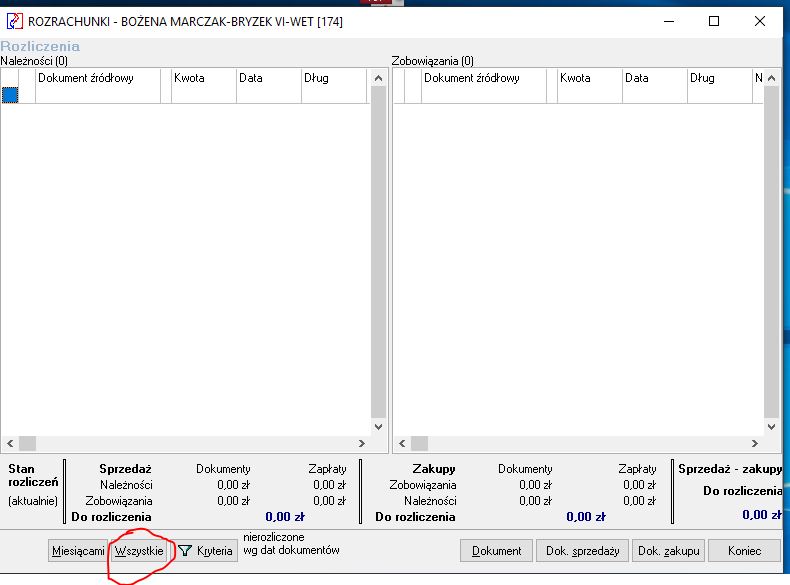Open the Dokument button

[x=497, y=551]
